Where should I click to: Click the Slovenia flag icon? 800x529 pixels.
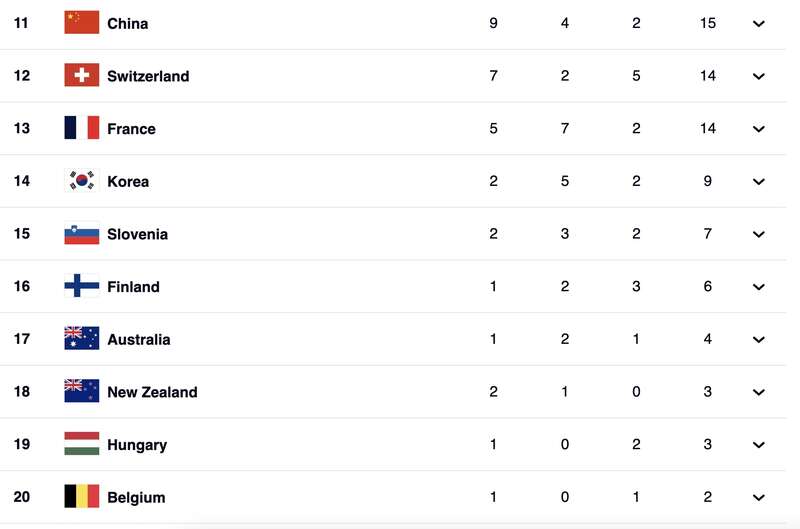click(x=81, y=234)
